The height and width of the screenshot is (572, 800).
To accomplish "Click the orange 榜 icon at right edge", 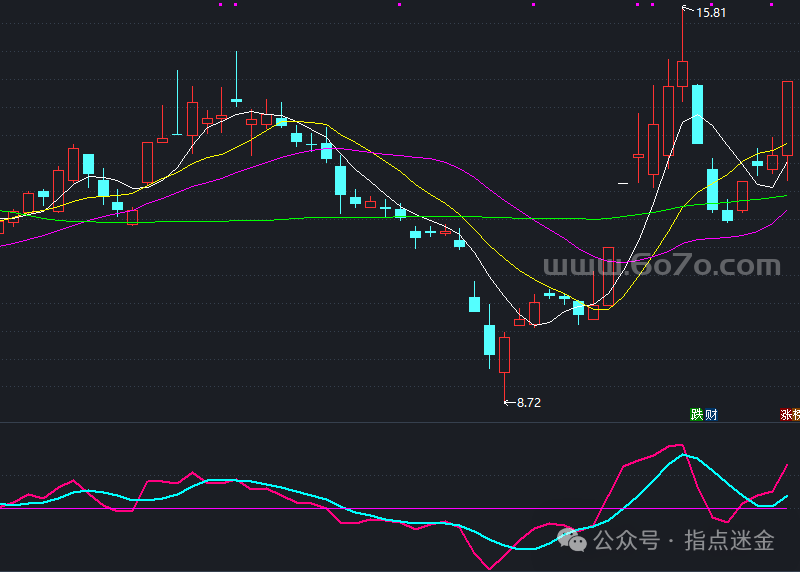I will [797, 414].
